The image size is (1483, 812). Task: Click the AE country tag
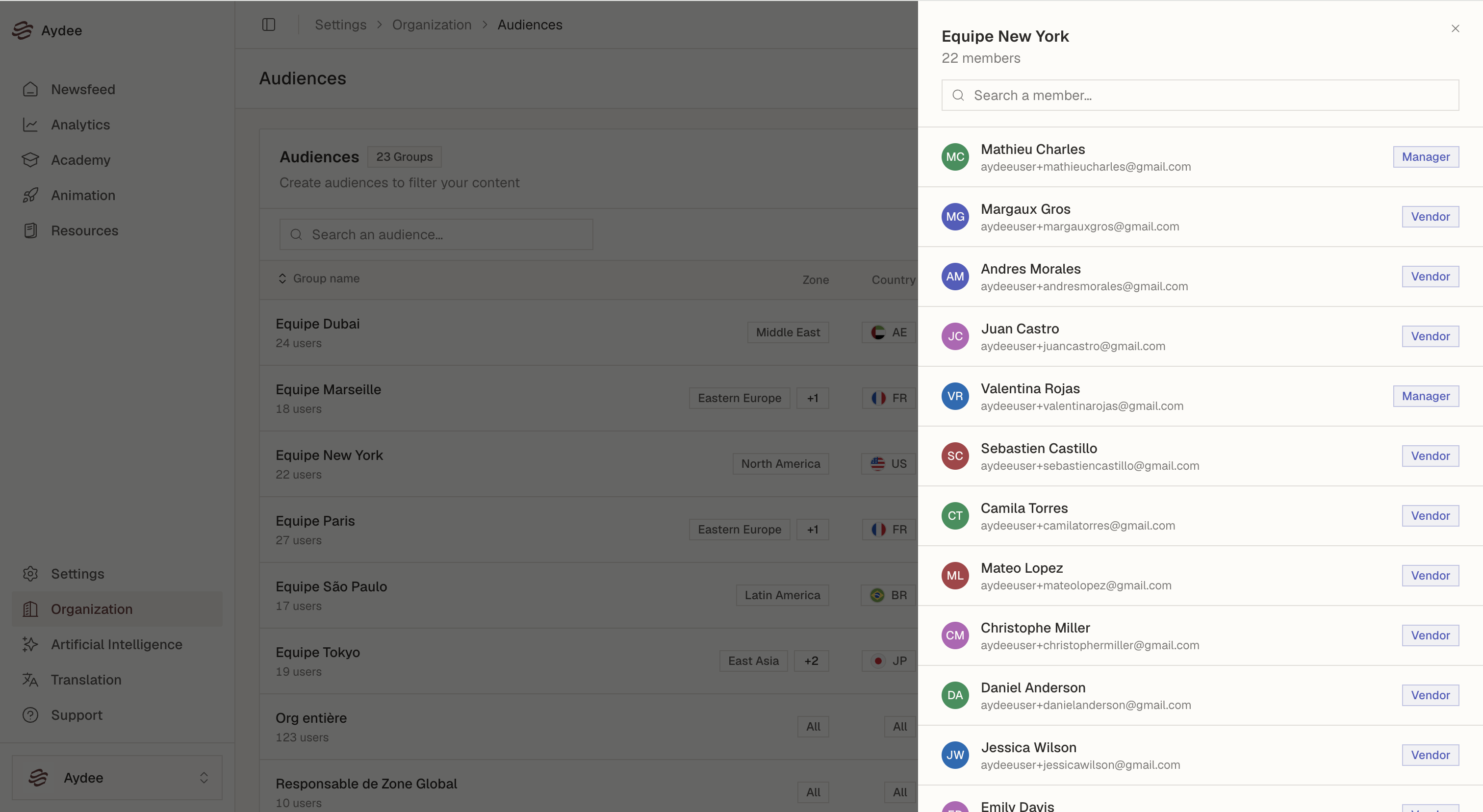[889, 332]
